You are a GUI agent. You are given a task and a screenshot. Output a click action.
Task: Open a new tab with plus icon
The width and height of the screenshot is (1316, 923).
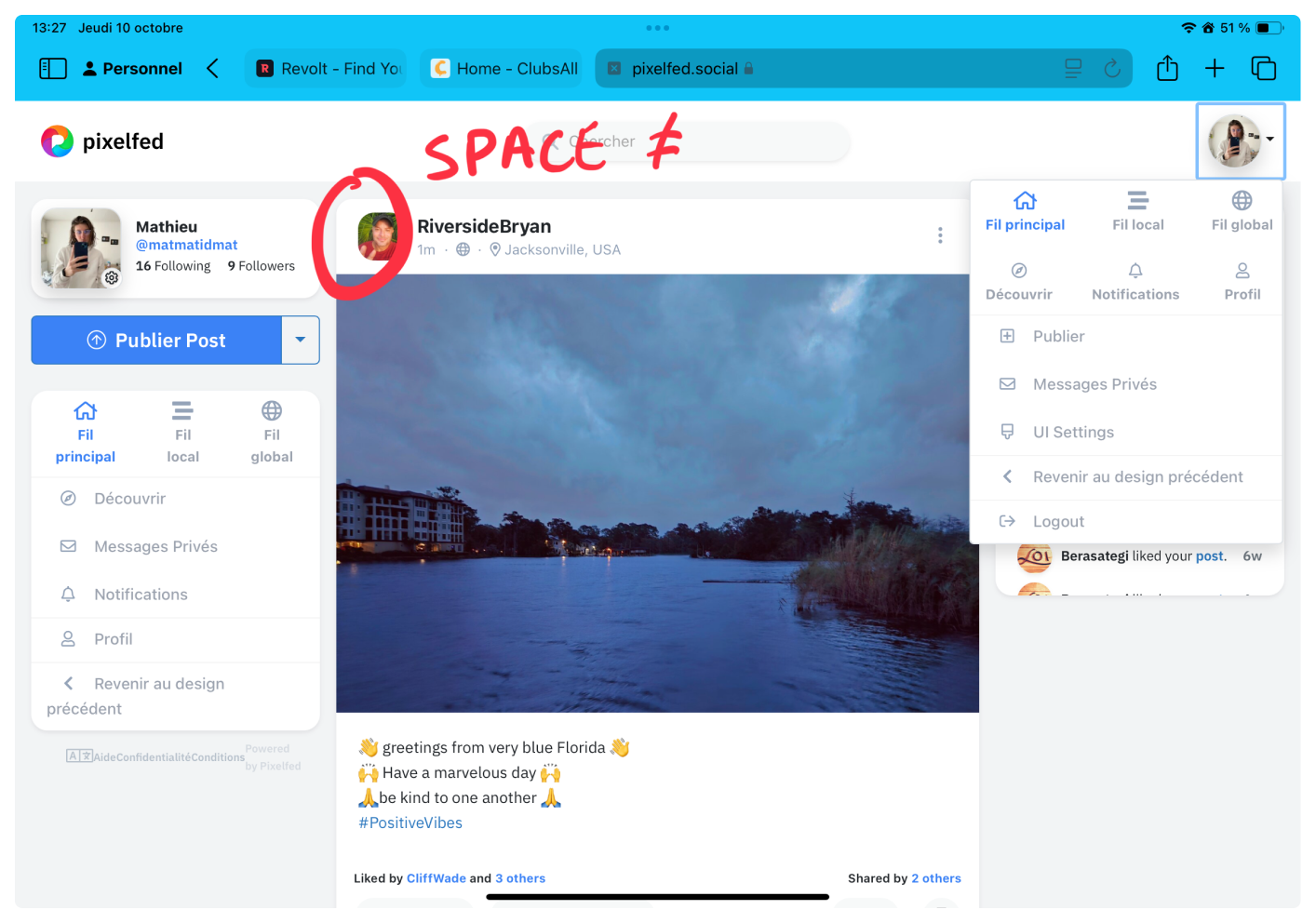pos(1215,69)
